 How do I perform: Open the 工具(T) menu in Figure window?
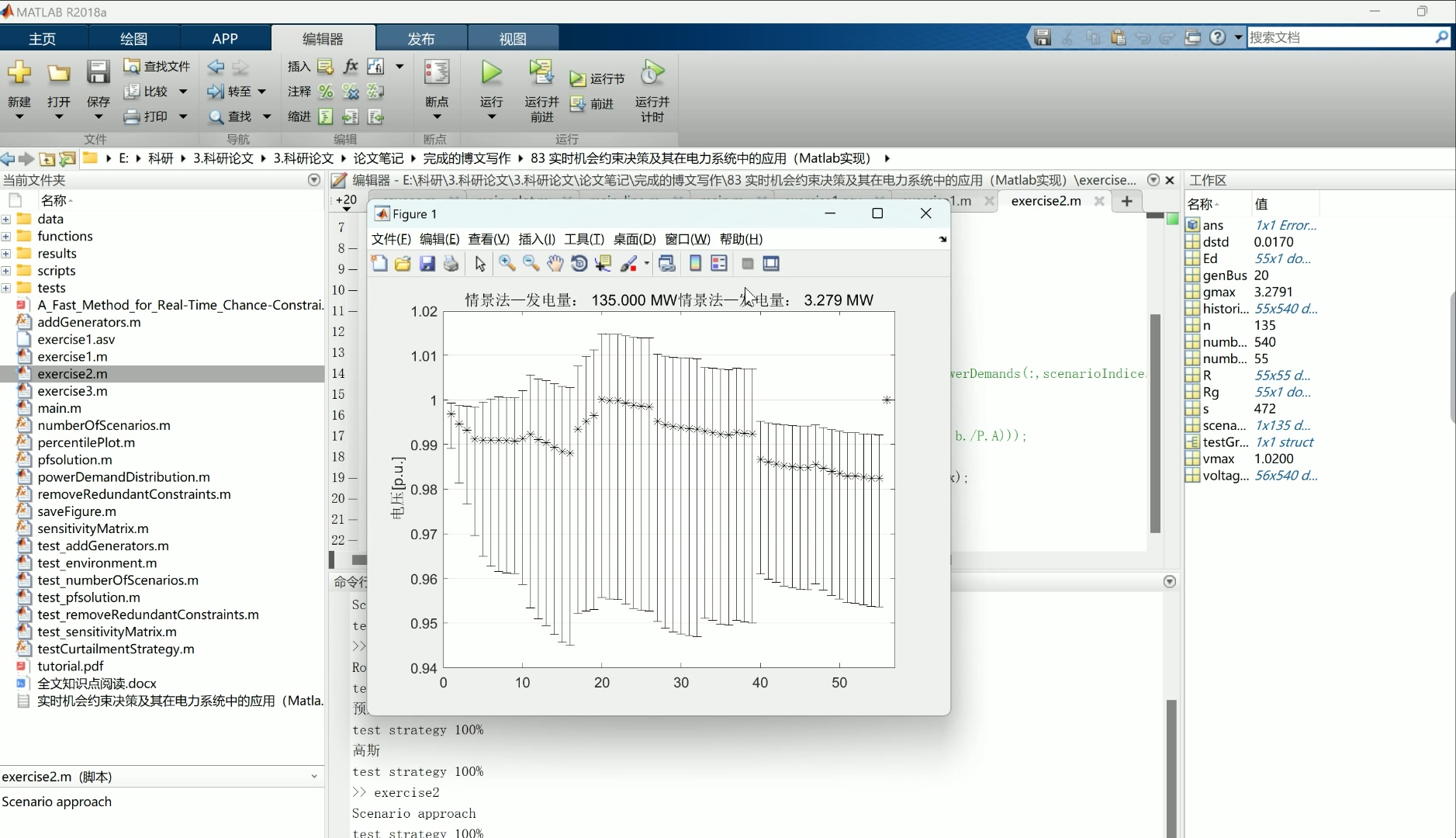583,239
